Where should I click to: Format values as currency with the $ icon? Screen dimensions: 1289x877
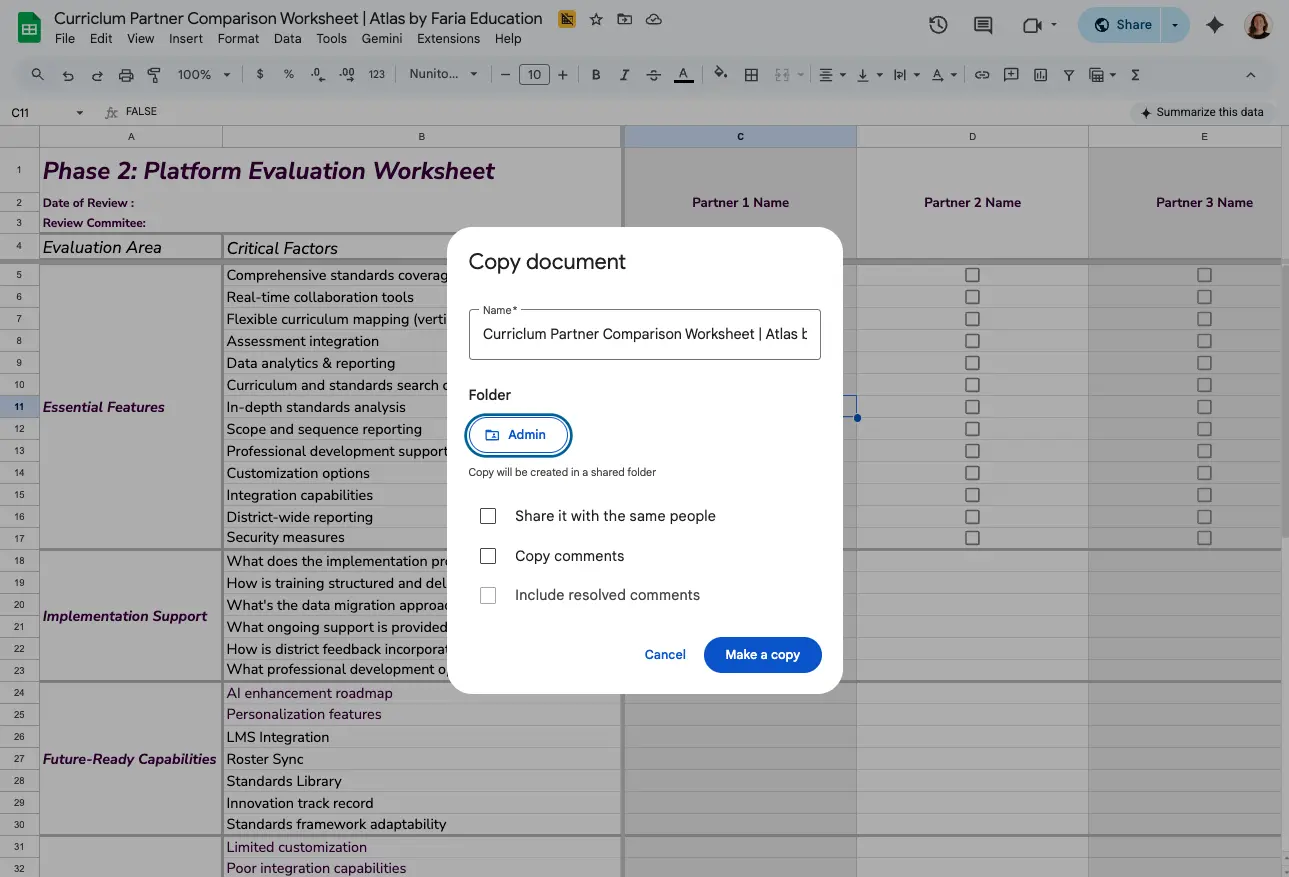click(259, 74)
